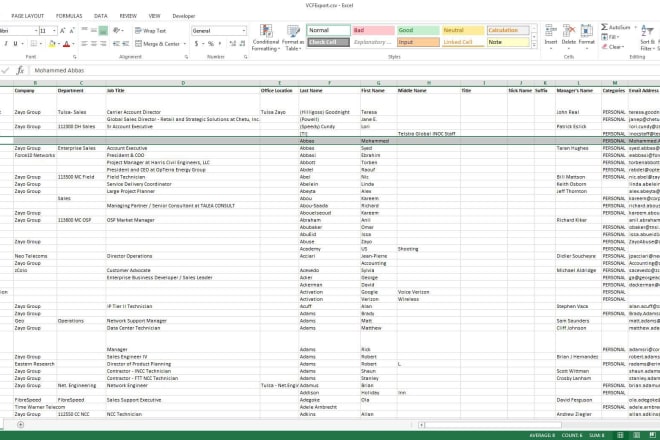Click the Insert Function fx icon
Image resolution: width=660 pixels, height=440 pixels.
20,71
